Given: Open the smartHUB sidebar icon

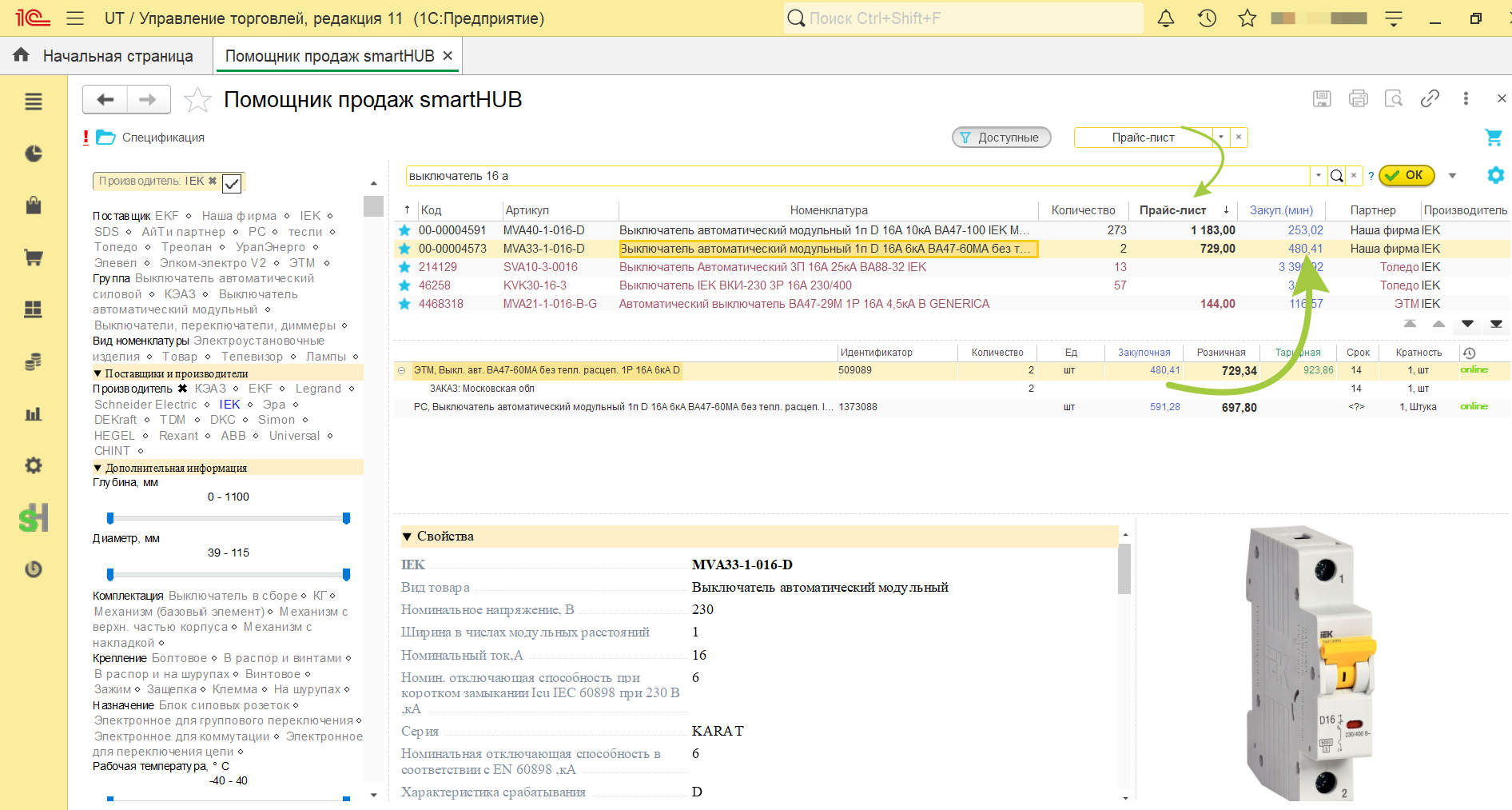Looking at the screenshot, I should [x=34, y=517].
